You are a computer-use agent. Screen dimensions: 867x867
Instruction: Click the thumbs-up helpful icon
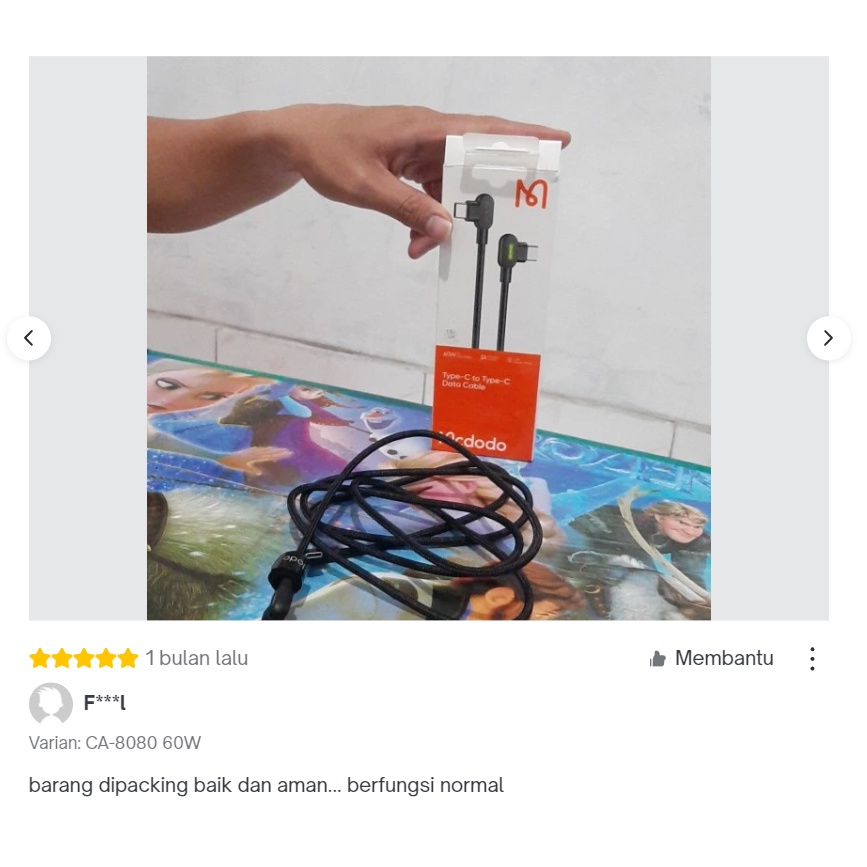pos(657,659)
